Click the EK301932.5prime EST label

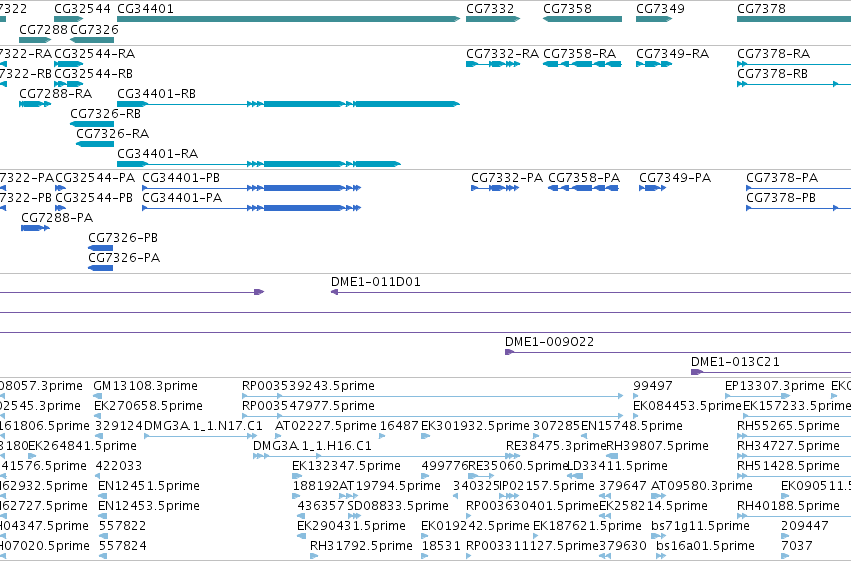[x=475, y=426]
